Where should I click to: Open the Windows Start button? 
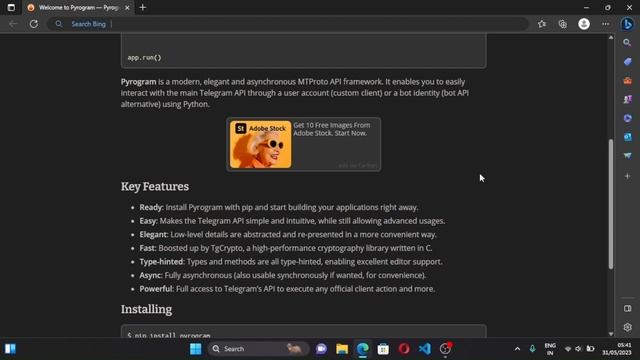(x=196, y=349)
